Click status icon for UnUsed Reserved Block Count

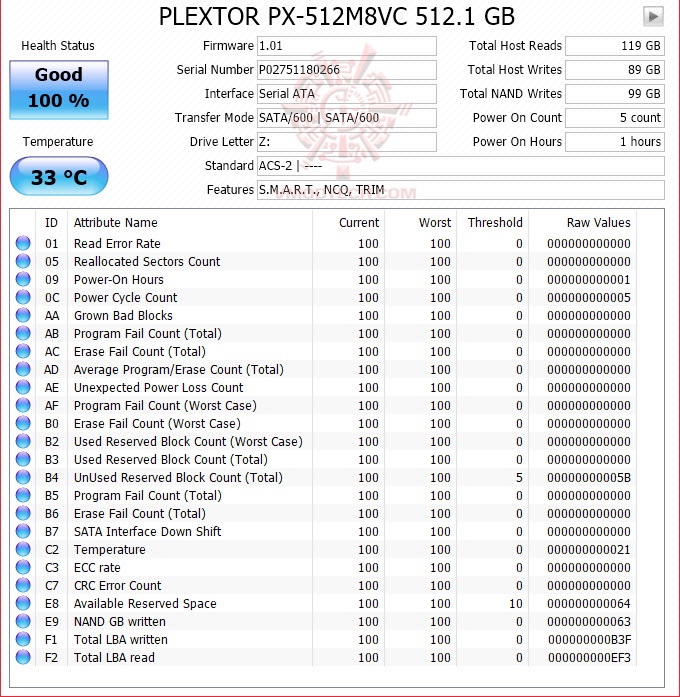[23, 477]
